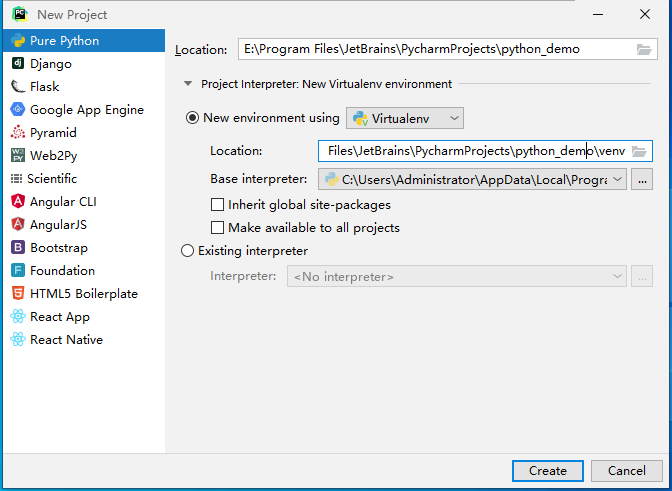Open the Base interpreter dropdown
This screenshot has height=491, width=672.
pyautogui.click(x=618, y=180)
